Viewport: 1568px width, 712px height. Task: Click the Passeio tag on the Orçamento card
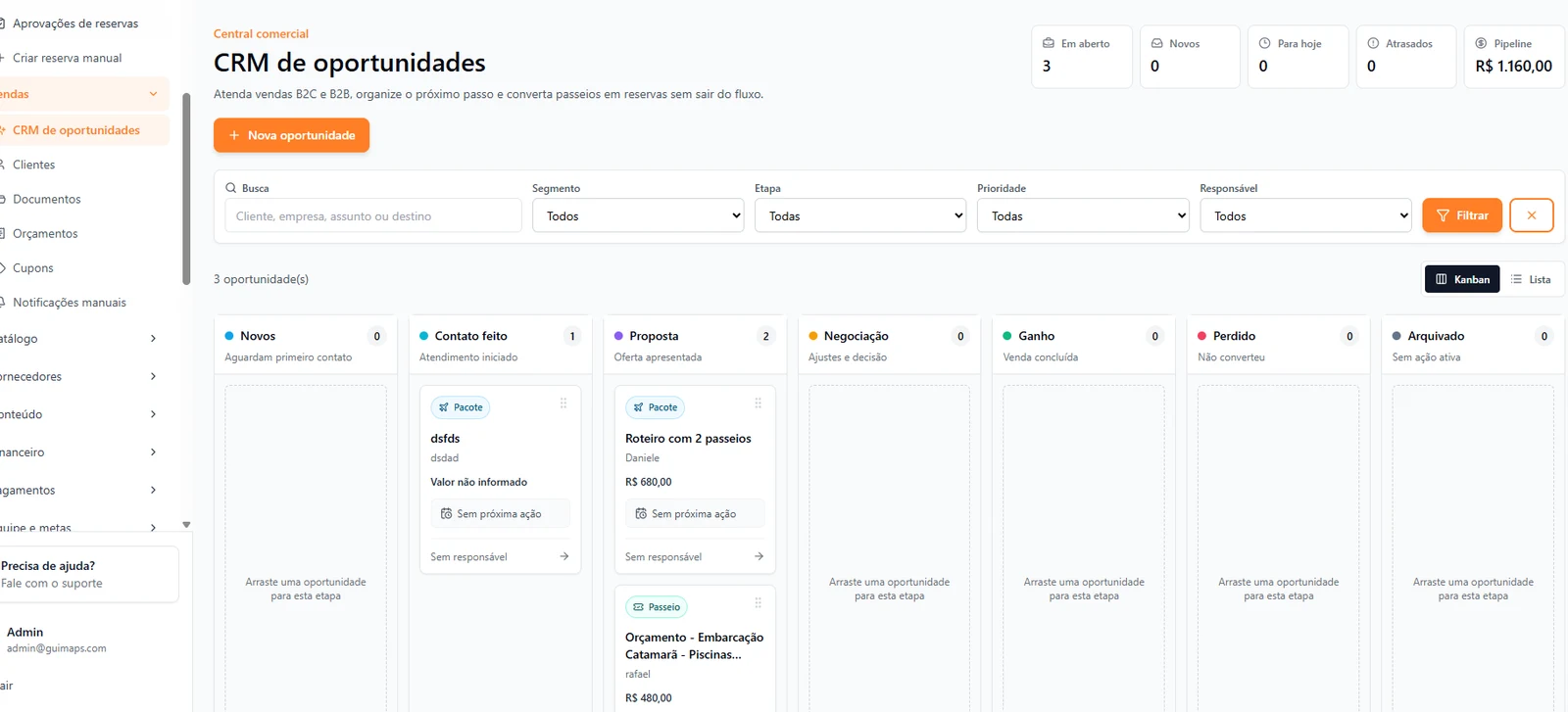click(x=657, y=607)
